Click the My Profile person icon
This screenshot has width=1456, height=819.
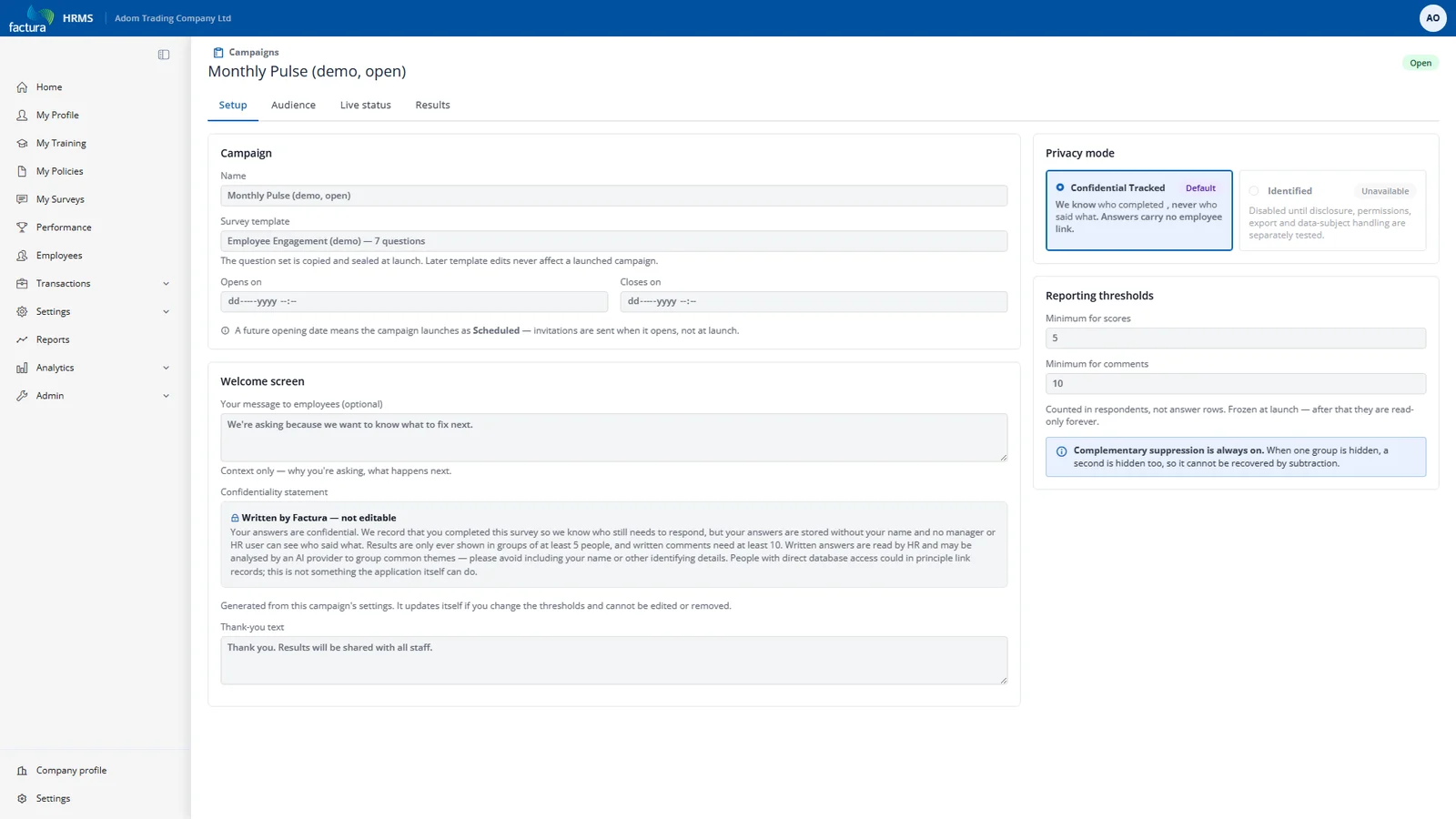pyautogui.click(x=22, y=116)
